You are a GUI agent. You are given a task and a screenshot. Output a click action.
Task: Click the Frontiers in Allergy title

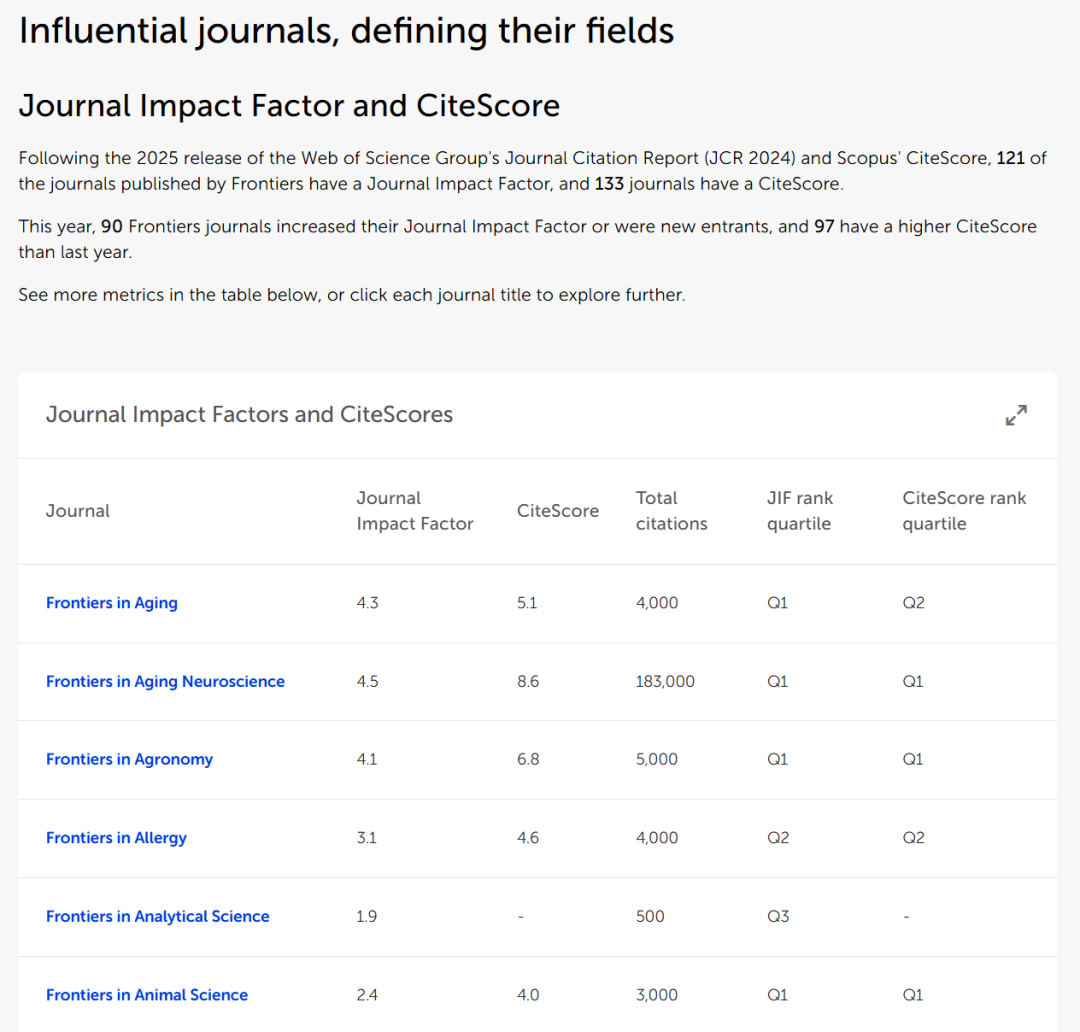tap(116, 838)
